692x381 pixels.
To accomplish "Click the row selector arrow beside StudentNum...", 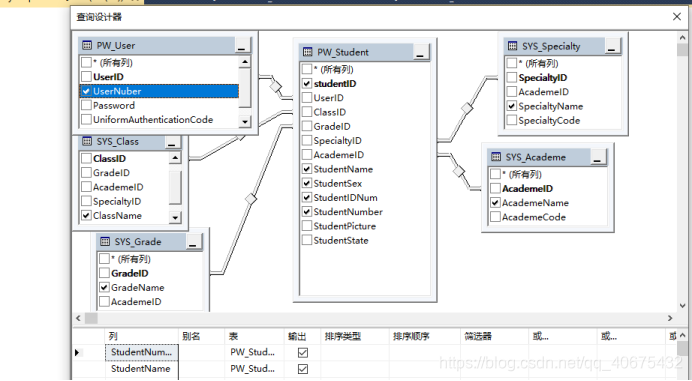I will 77,352.
